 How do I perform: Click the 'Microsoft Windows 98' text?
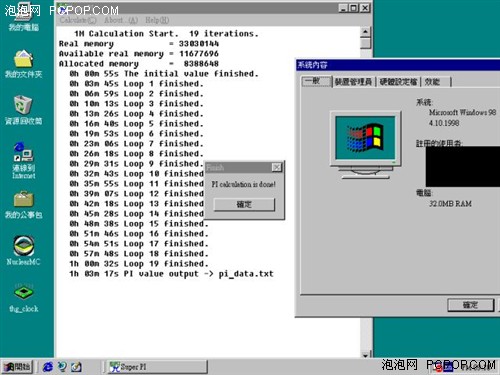[x=462, y=112]
